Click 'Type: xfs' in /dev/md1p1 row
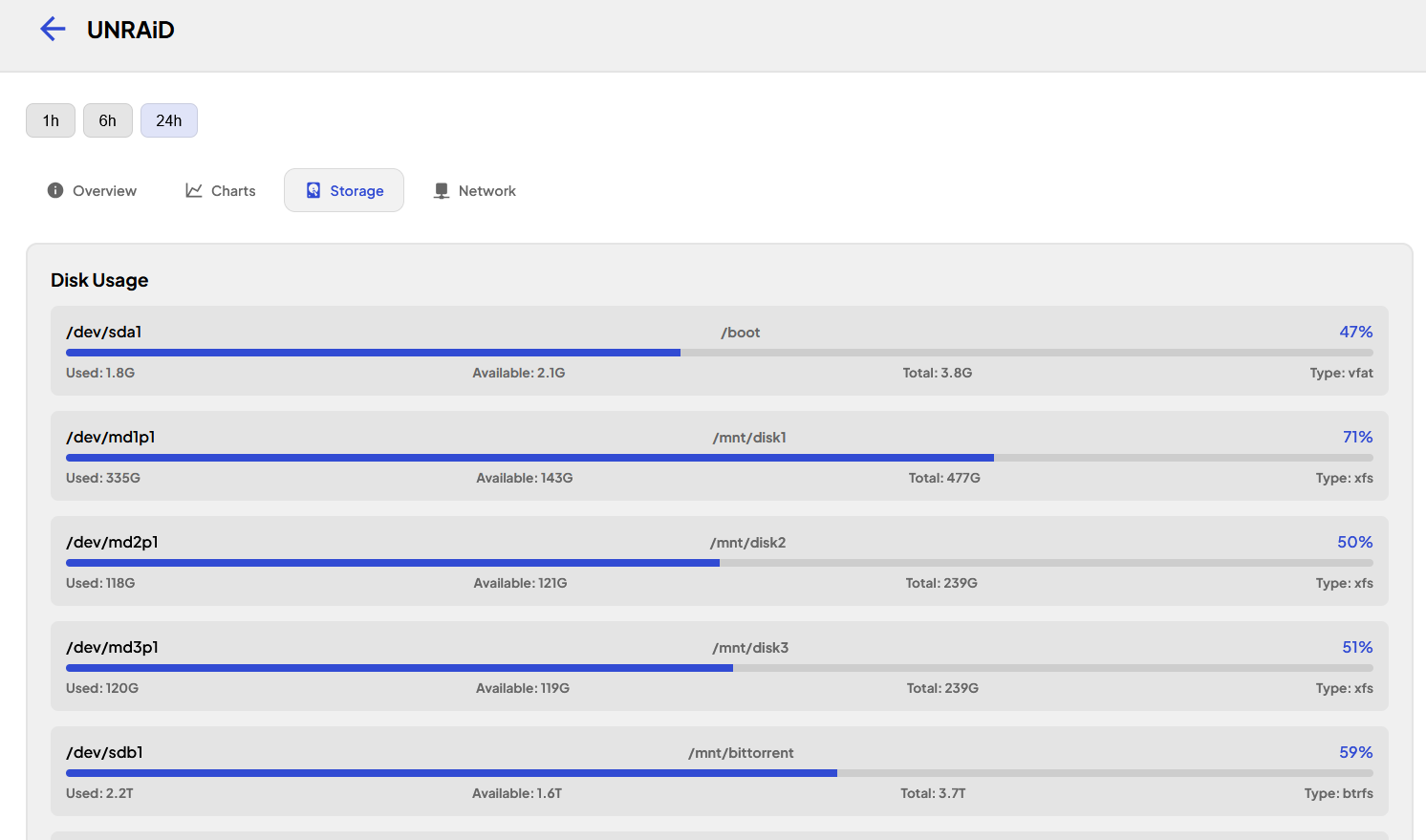 [x=1345, y=478]
